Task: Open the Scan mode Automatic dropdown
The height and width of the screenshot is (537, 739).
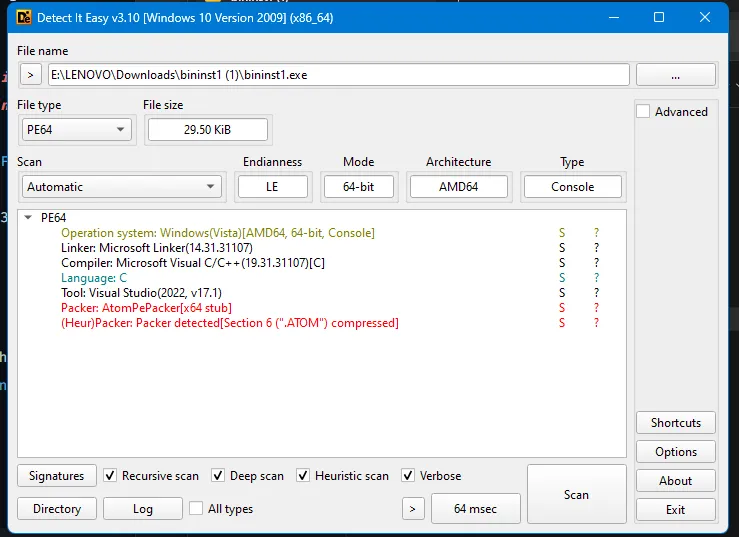Action: (x=122, y=187)
